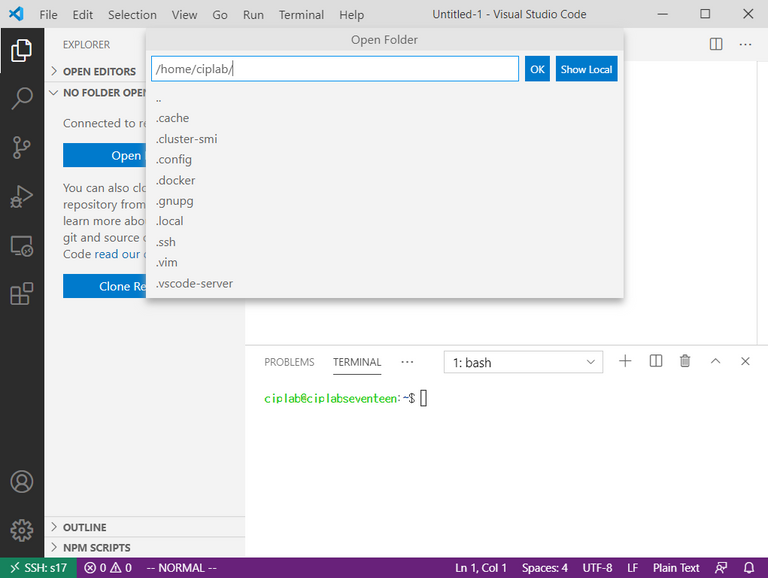The height and width of the screenshot is (578, 768).
Task: Open errors and warnings status item
Action: coord(108,568)
